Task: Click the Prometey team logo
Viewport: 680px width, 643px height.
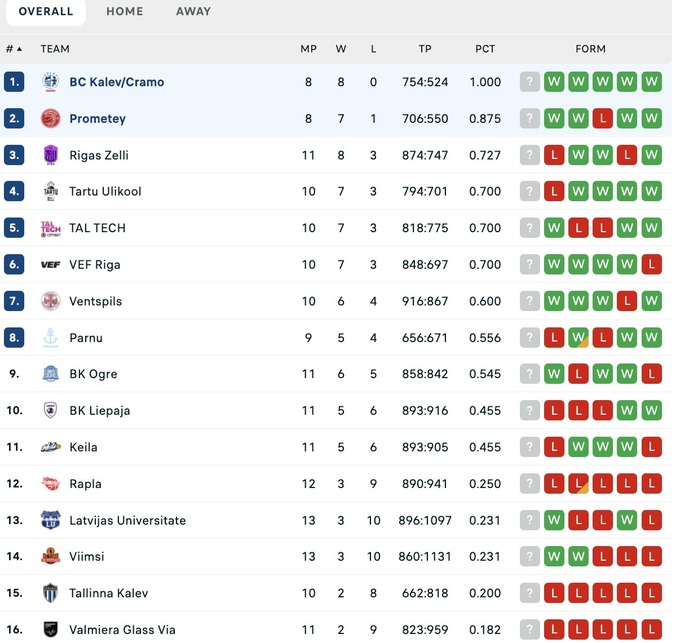Action: tap(50, 119)
